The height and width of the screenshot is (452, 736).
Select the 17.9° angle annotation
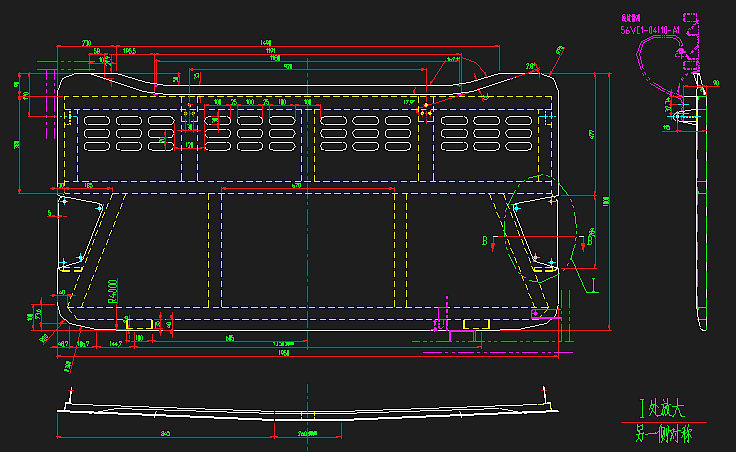(x=409, y=102)
